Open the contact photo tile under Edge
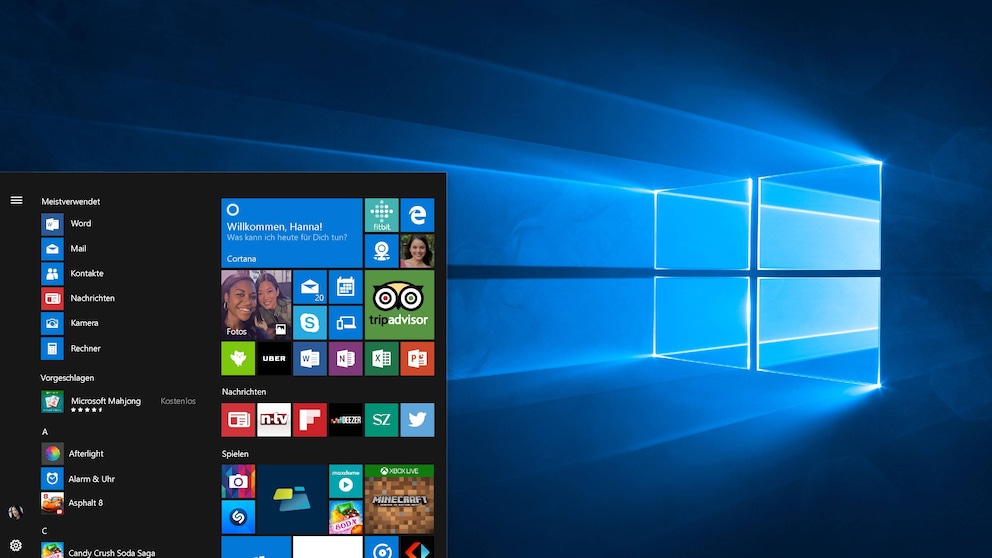Viewport: 992px width, 558px height. 417,251
